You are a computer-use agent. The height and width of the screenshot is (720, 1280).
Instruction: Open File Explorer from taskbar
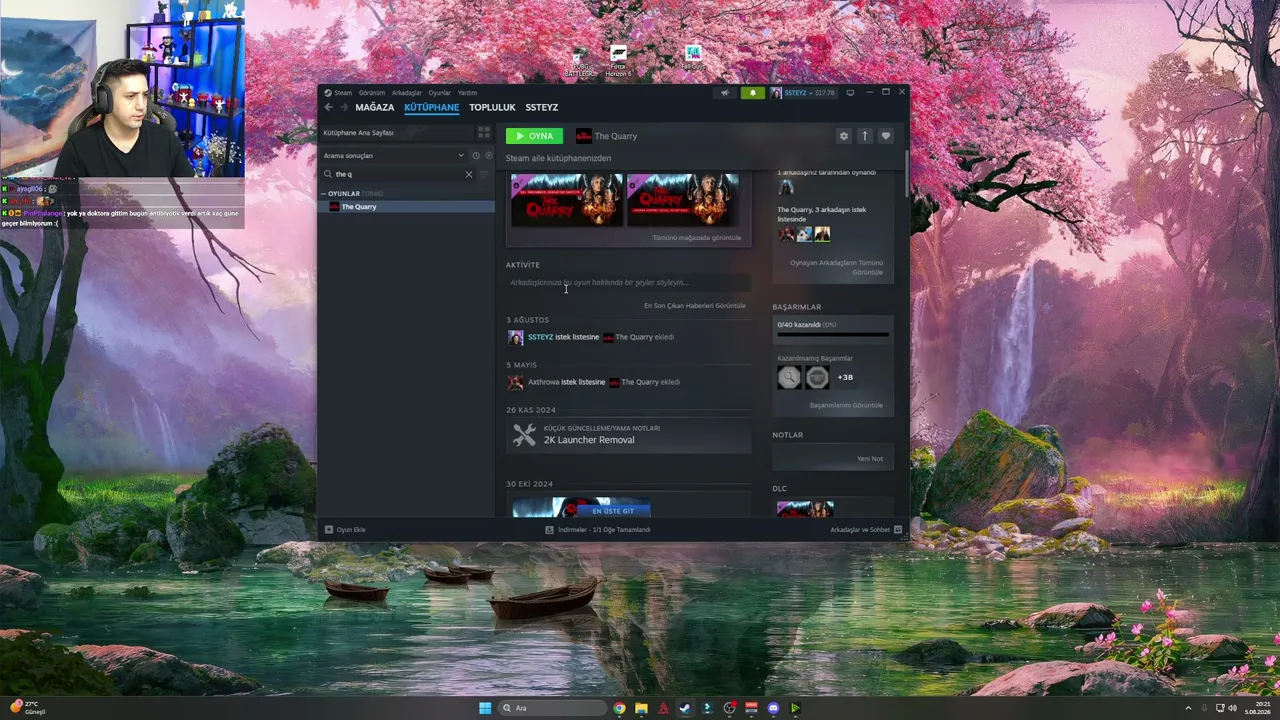pyautogui.click(x=642, y=708)
